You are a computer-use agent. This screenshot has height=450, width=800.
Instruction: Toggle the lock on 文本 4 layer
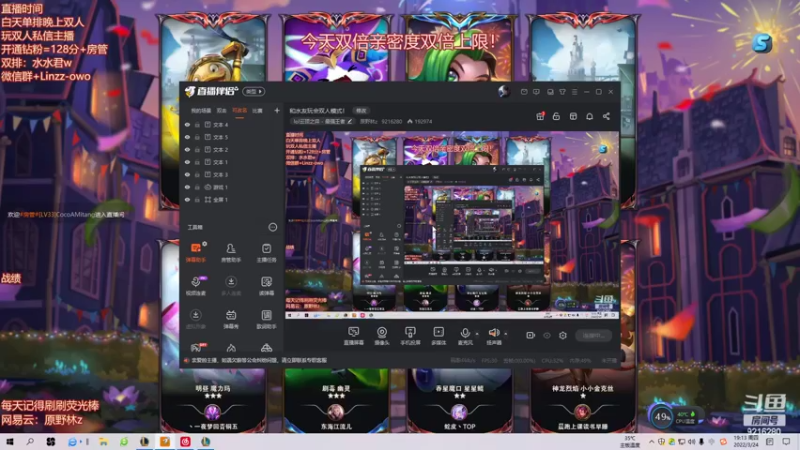pyautogui.click(x=197, y=124)
